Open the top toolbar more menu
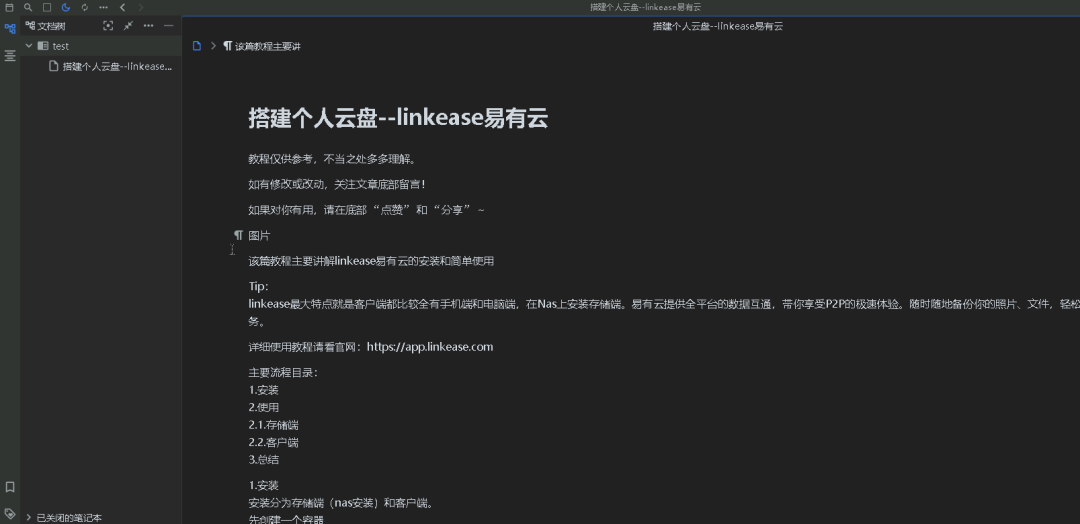 (x=103, y=7)
